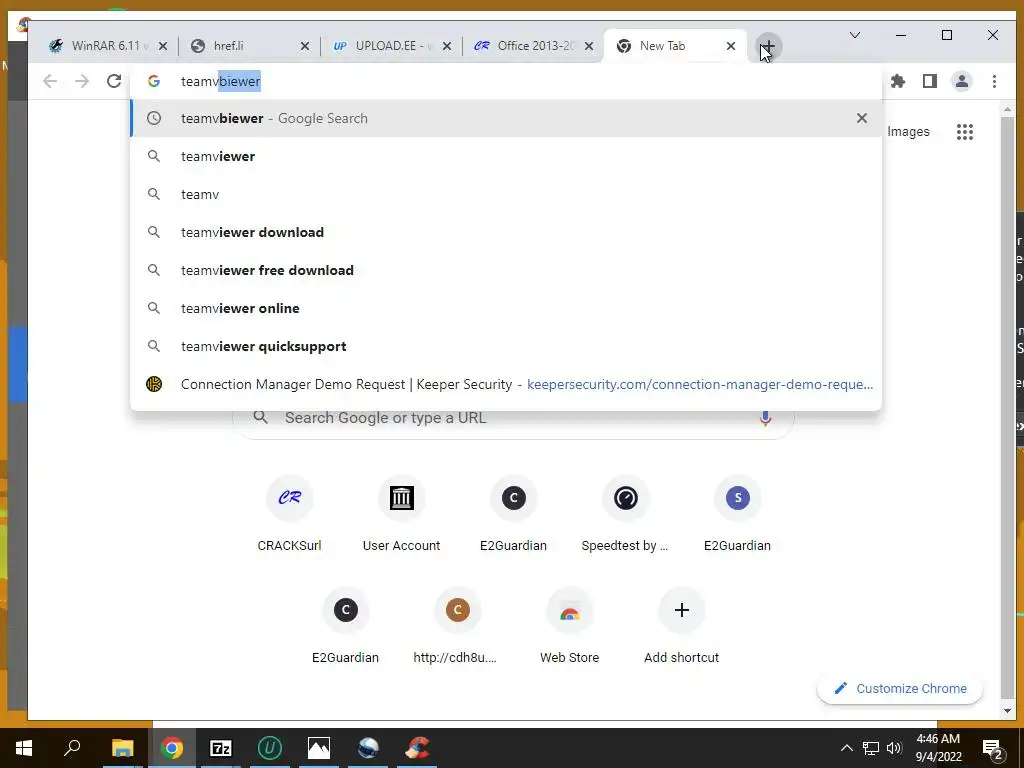Click the Customize Chrome button
The image size is (1024, 768).
pos(900,688)
